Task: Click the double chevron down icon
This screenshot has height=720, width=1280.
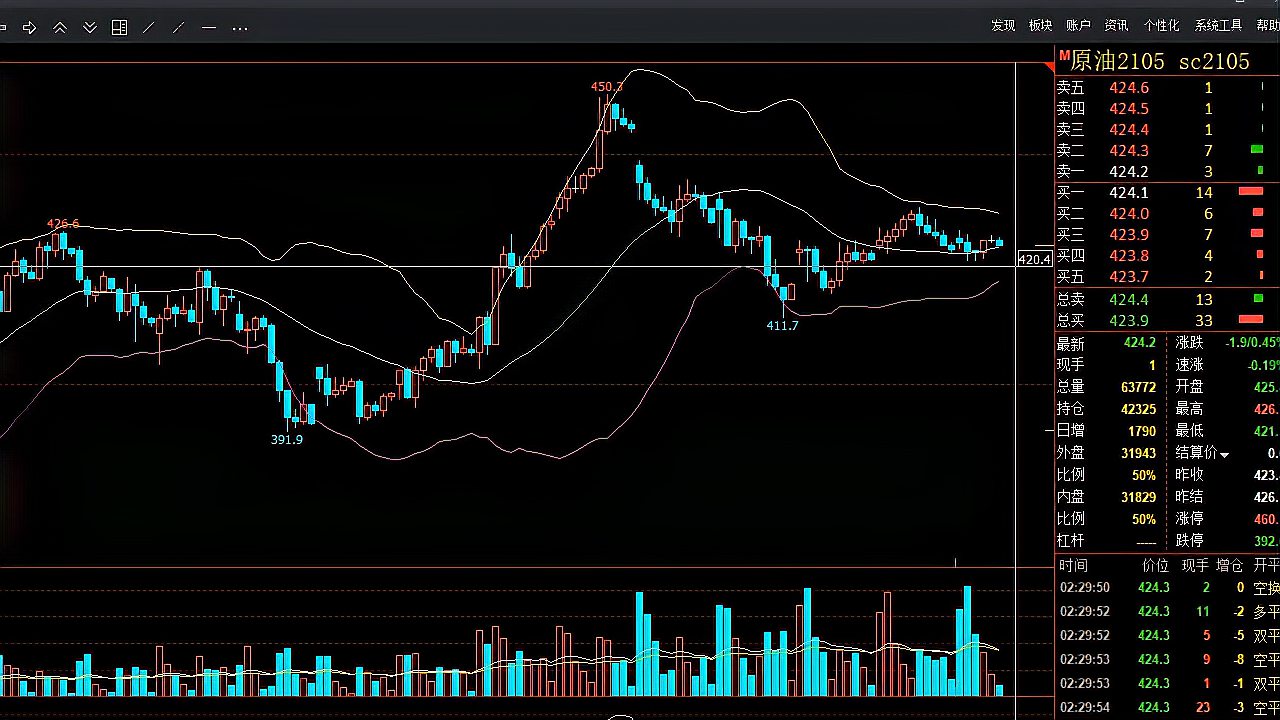Action: coord(90,28)
